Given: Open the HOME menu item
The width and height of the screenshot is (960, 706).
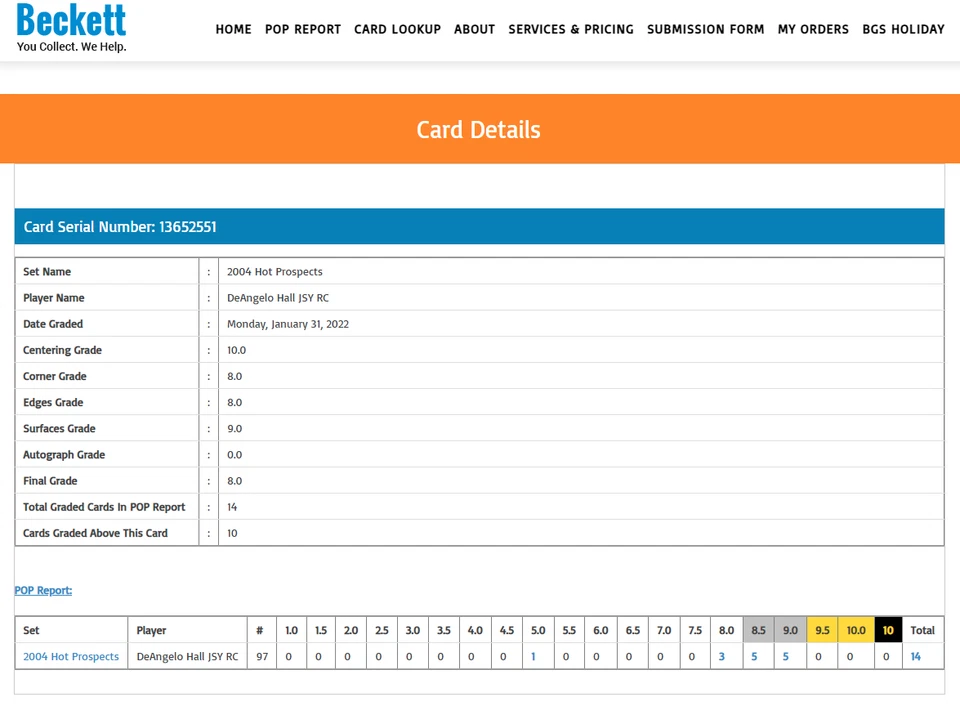Looking at the screenshot, I should coord(233,29).
